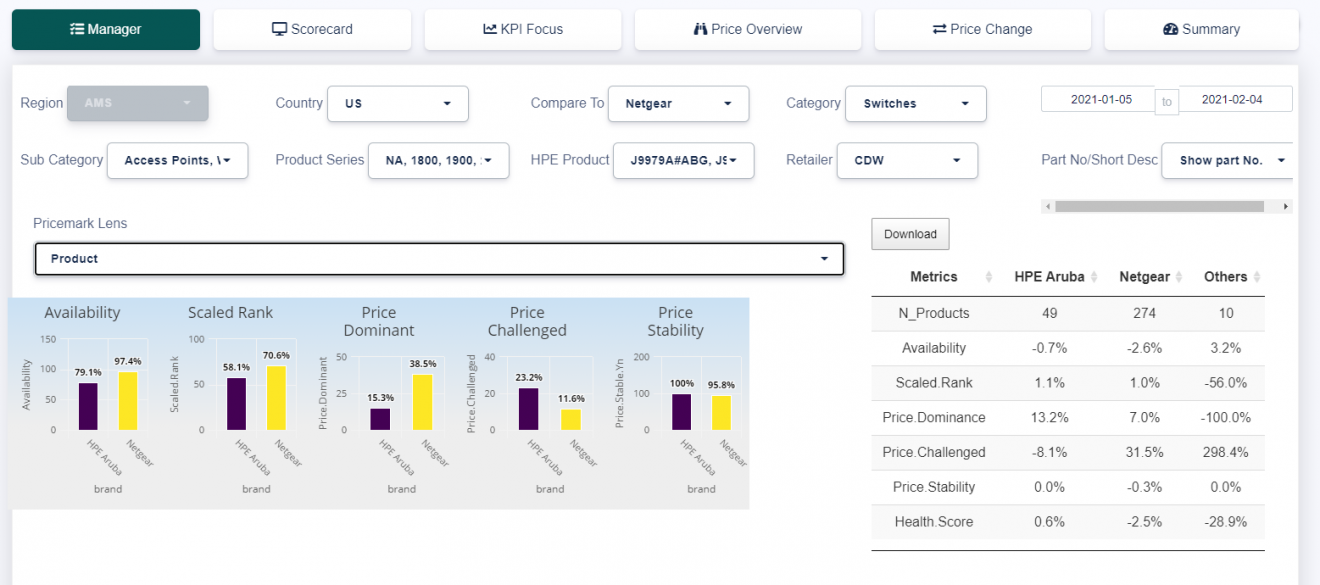Click right arrow of horizontal scrollbar
This screenshot has width=1320, height=585.
pyautogui.click(x=1286, y=207)
